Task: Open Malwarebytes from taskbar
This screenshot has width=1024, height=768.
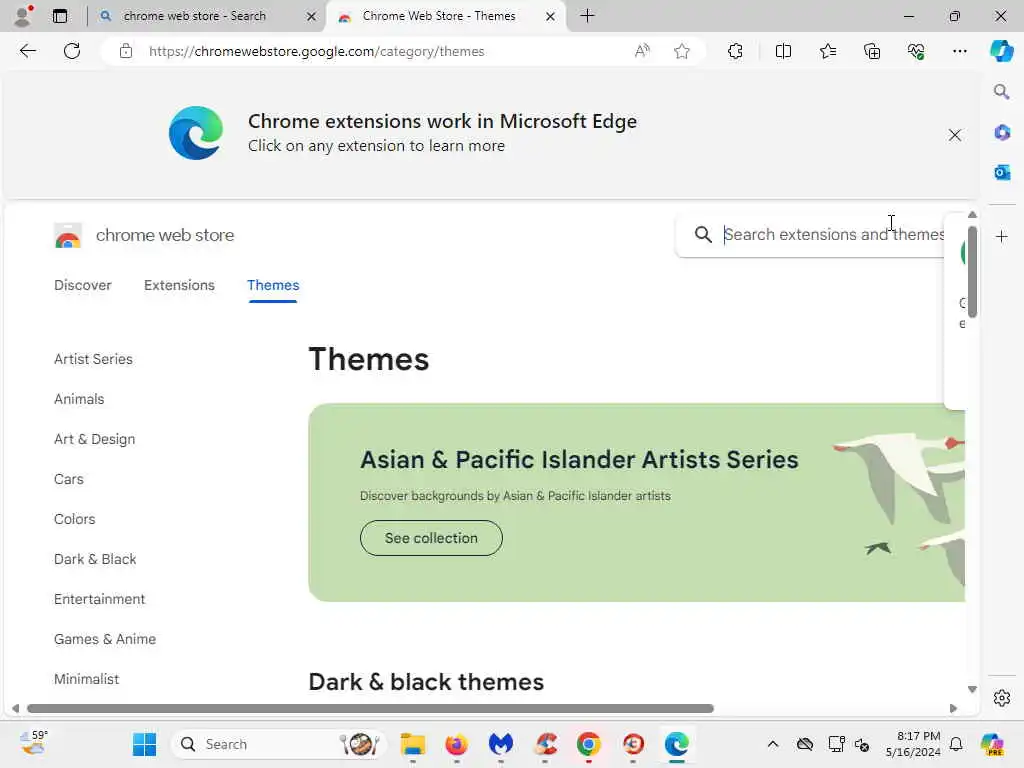Action: (501, 744)
